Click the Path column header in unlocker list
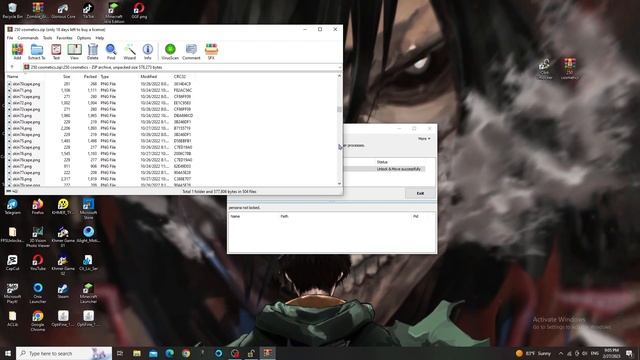The image size is (640, 360). click(284, 216)
